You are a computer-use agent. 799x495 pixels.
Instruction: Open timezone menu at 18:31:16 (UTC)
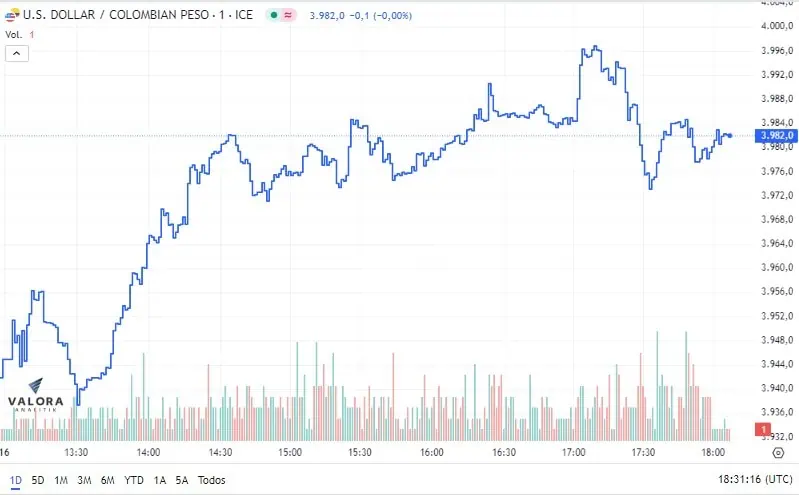tap(755, 480)
